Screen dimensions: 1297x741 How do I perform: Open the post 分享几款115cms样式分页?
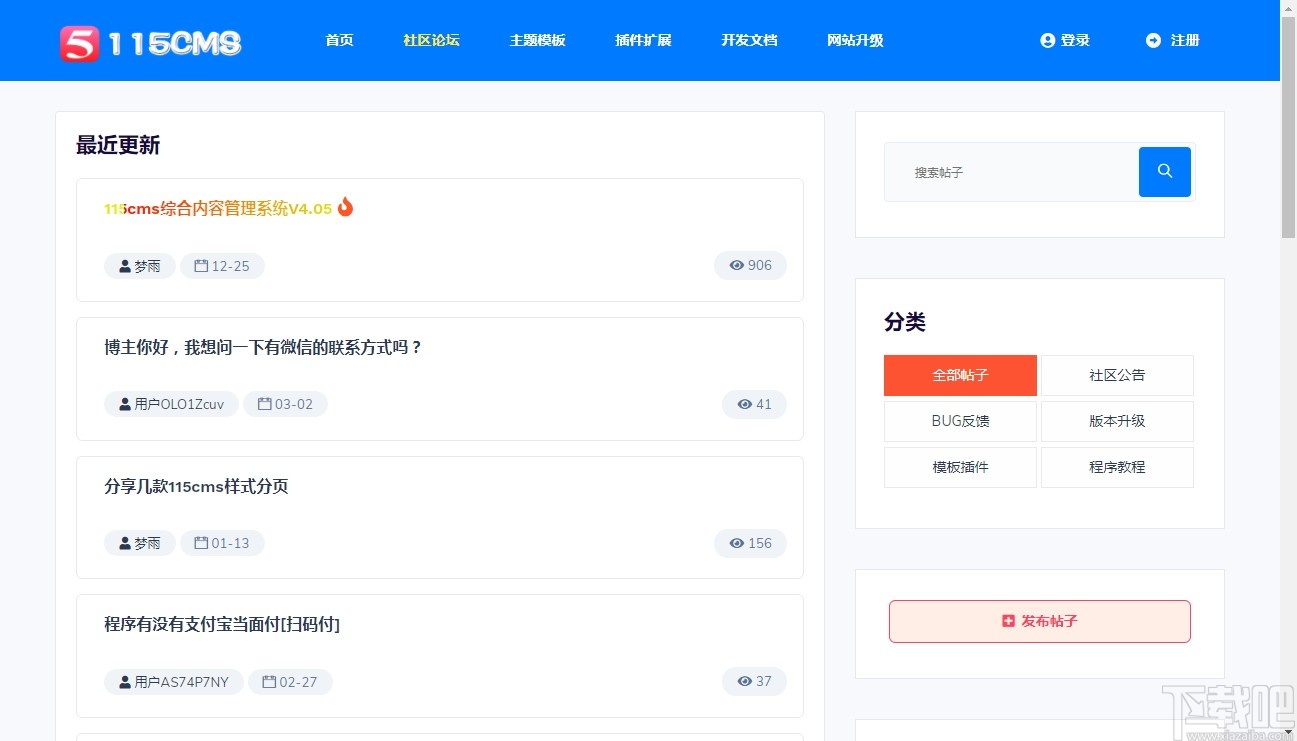(196, 487)
